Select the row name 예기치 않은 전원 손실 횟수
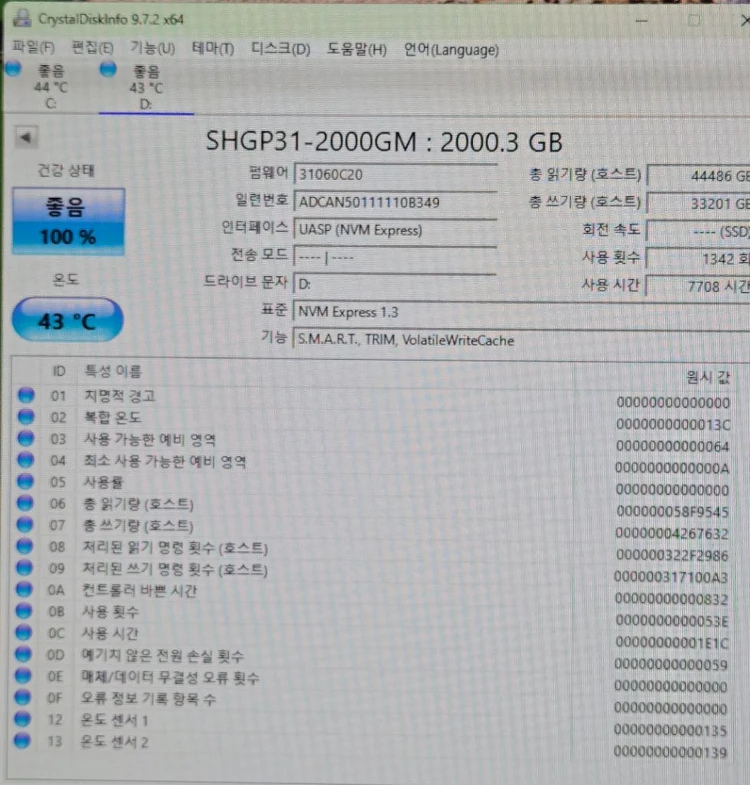Screen dimensions: 750x785 tap(163, 656)
